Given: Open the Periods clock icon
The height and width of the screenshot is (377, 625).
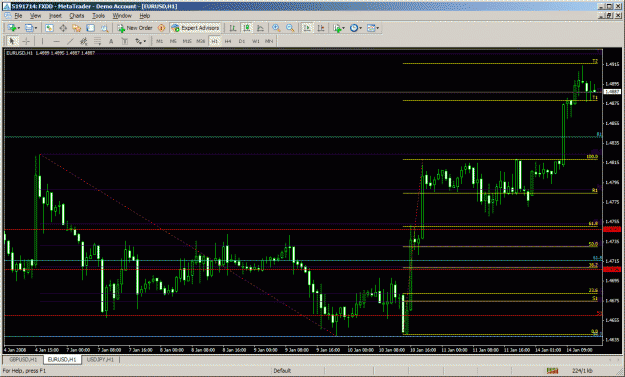Looking at the screenshot, I should [x=354, y=28].
